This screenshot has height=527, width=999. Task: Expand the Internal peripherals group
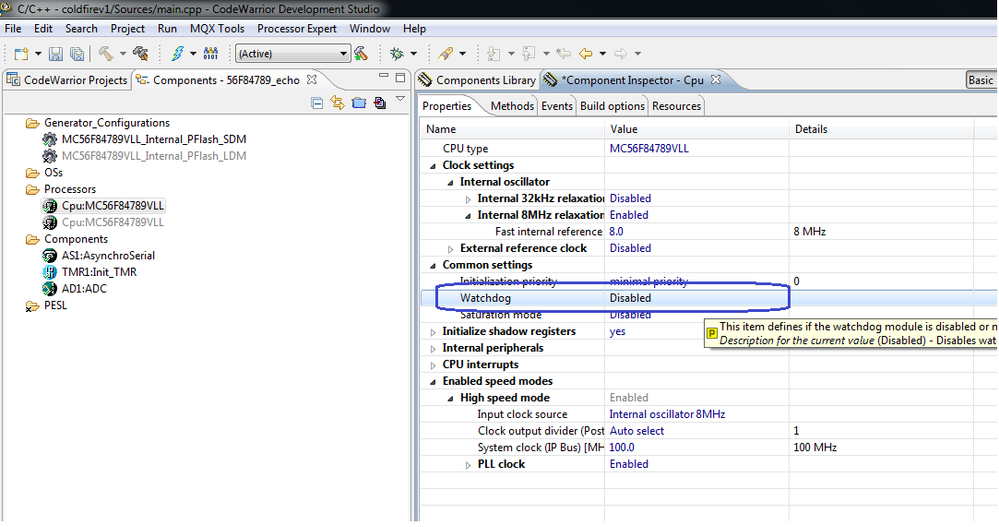coord(433,349)
